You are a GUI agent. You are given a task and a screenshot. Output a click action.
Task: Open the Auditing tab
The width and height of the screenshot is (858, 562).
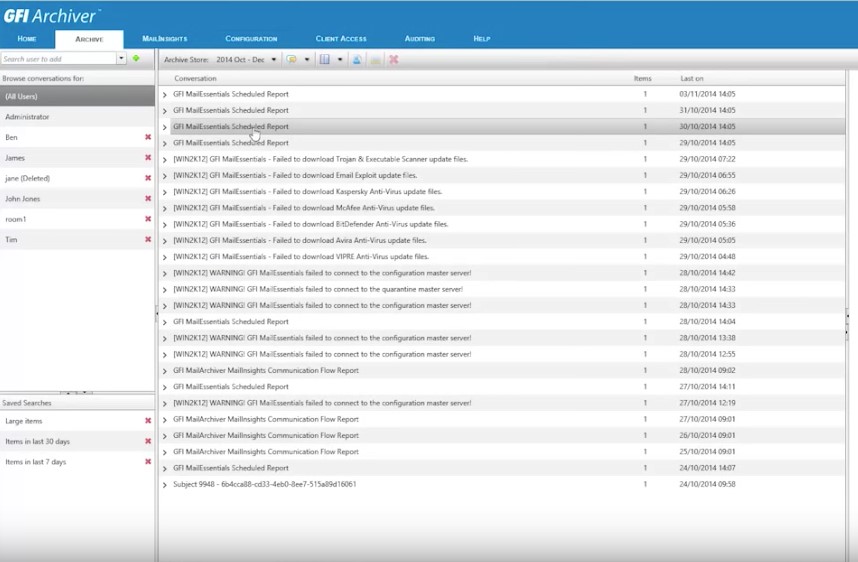420,39
